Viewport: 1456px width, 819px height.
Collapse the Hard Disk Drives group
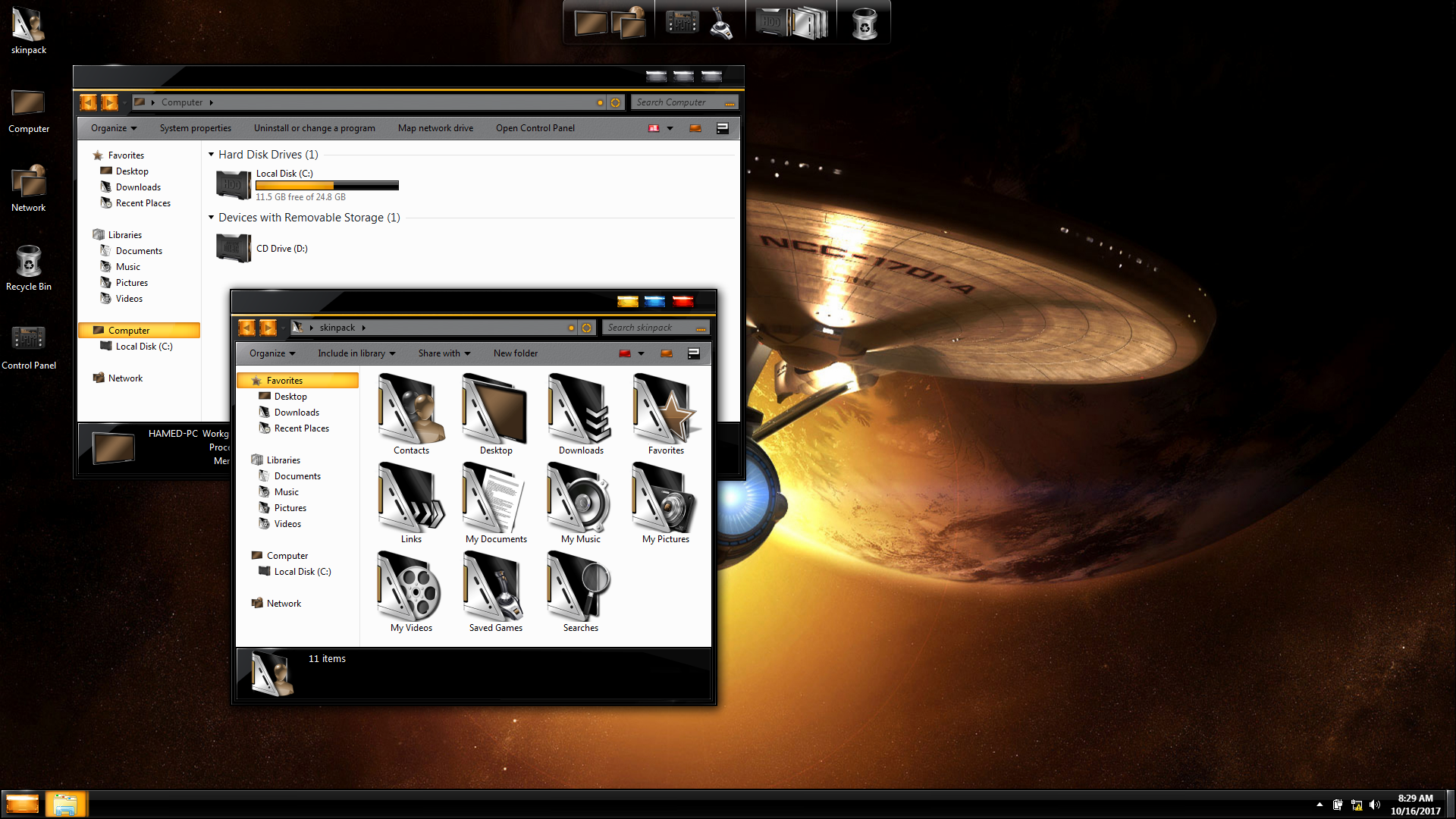click(212, 155)
